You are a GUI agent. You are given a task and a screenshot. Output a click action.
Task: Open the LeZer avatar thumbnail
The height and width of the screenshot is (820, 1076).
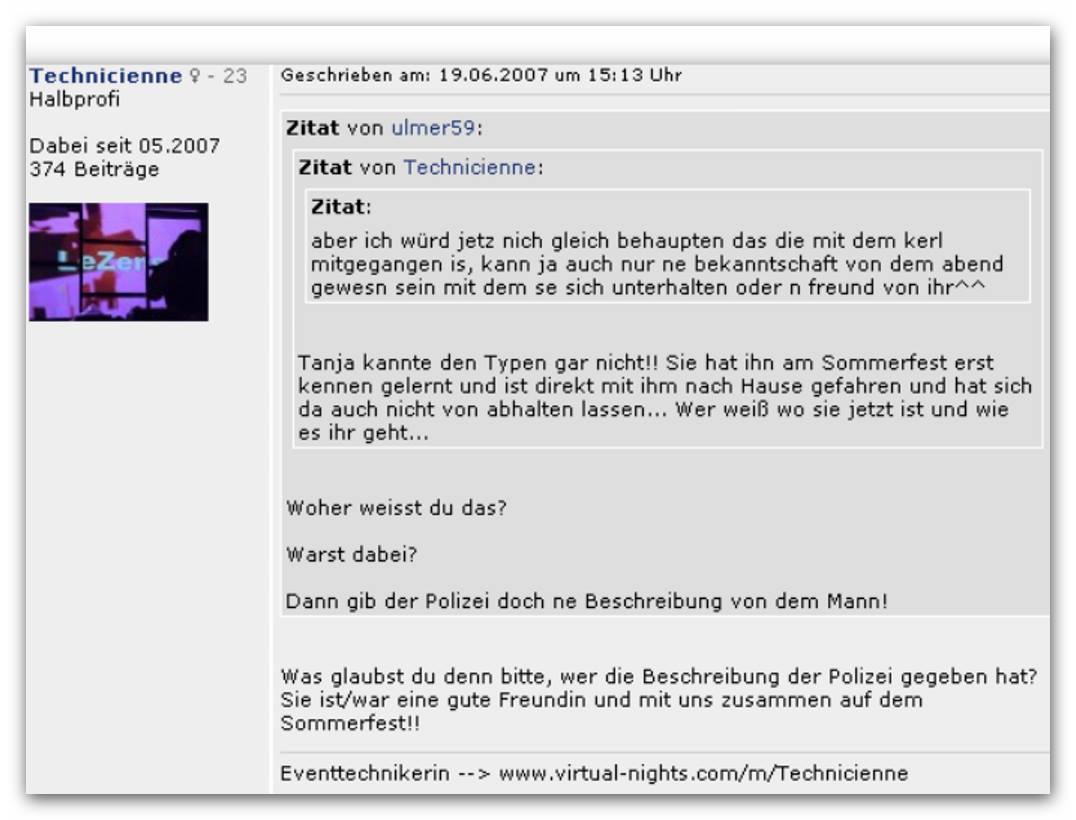[x=119, y=261]
